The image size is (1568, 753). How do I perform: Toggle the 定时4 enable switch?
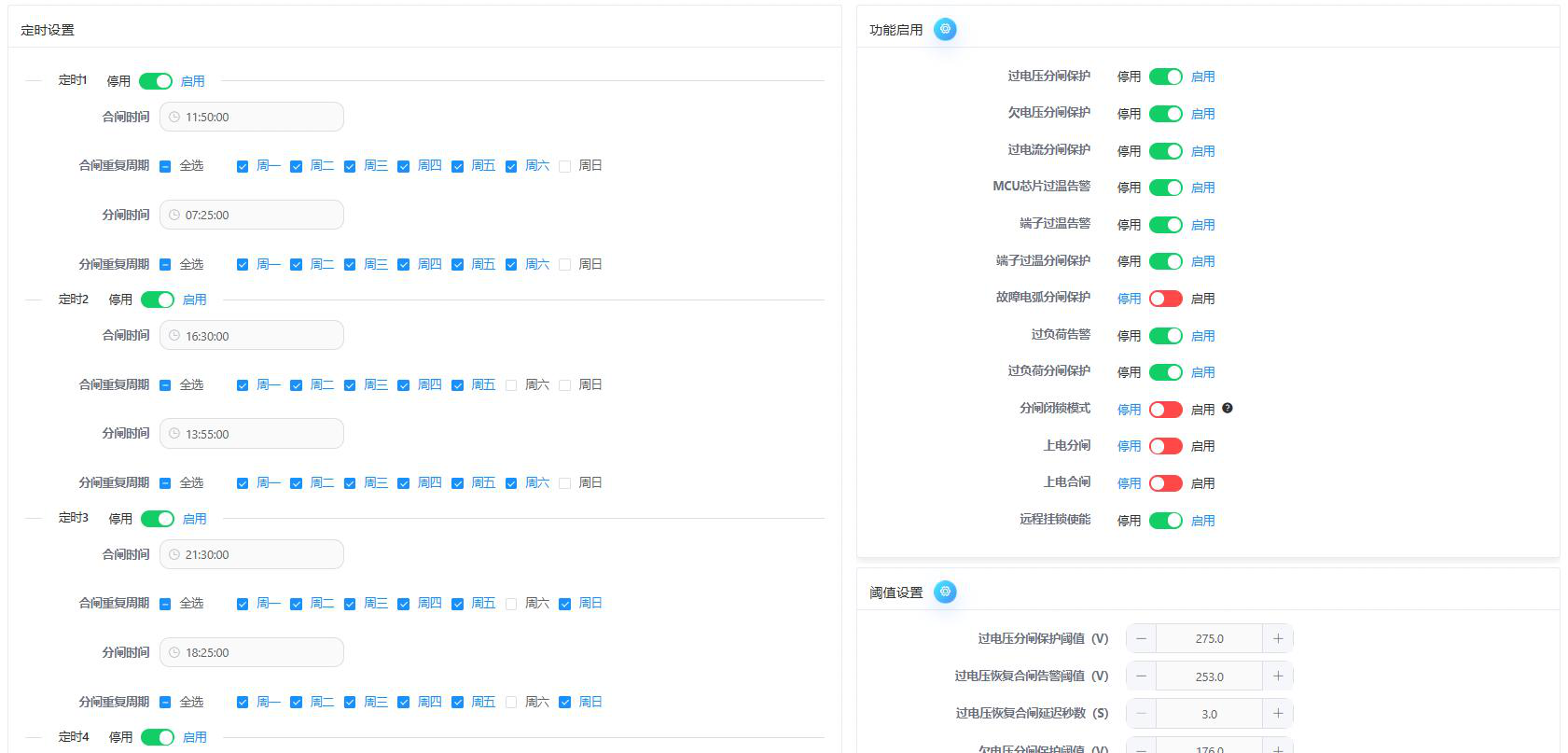[x=158, y=737]
